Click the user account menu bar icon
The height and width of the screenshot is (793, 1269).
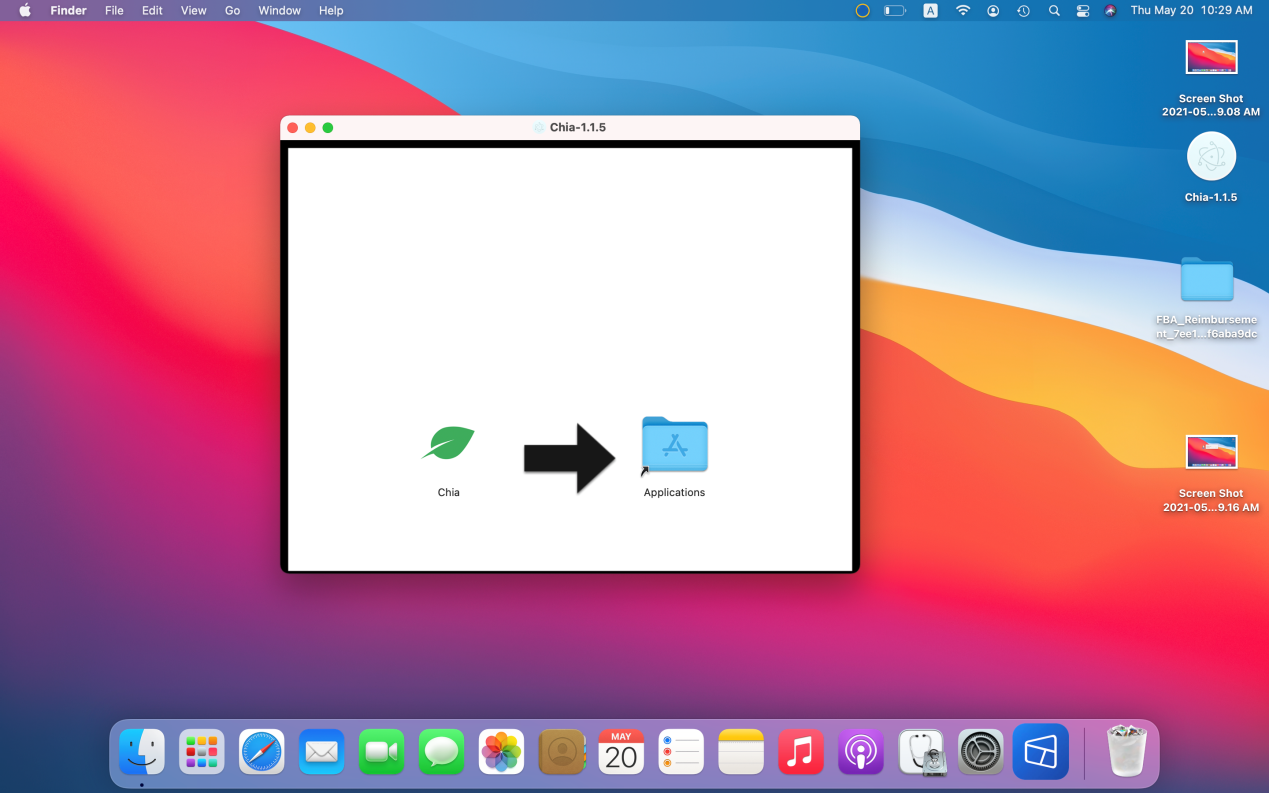pos(993,10)
